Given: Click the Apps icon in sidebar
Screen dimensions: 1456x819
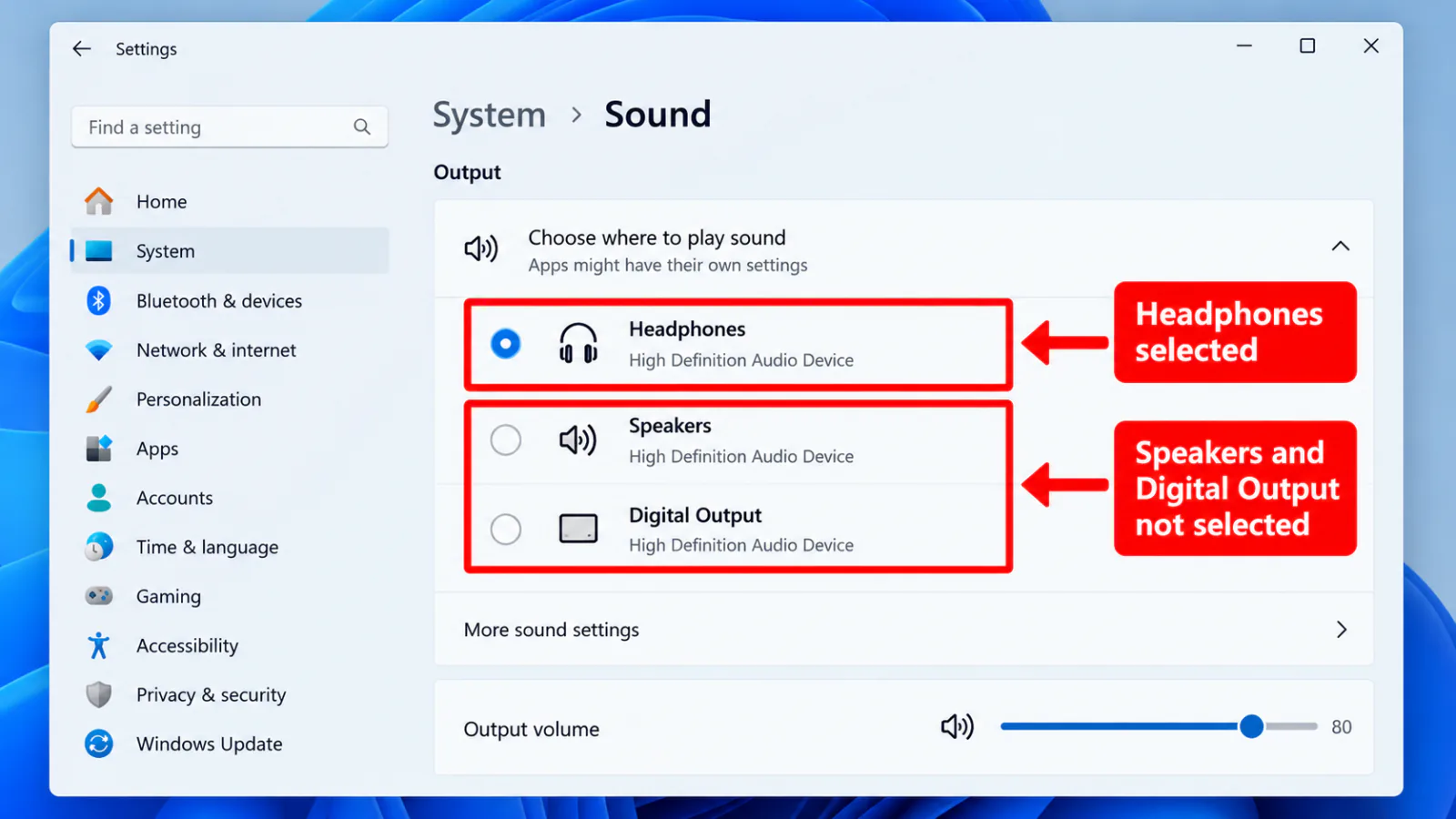Looking at the screenshot, I should click(x=99, y=449).
